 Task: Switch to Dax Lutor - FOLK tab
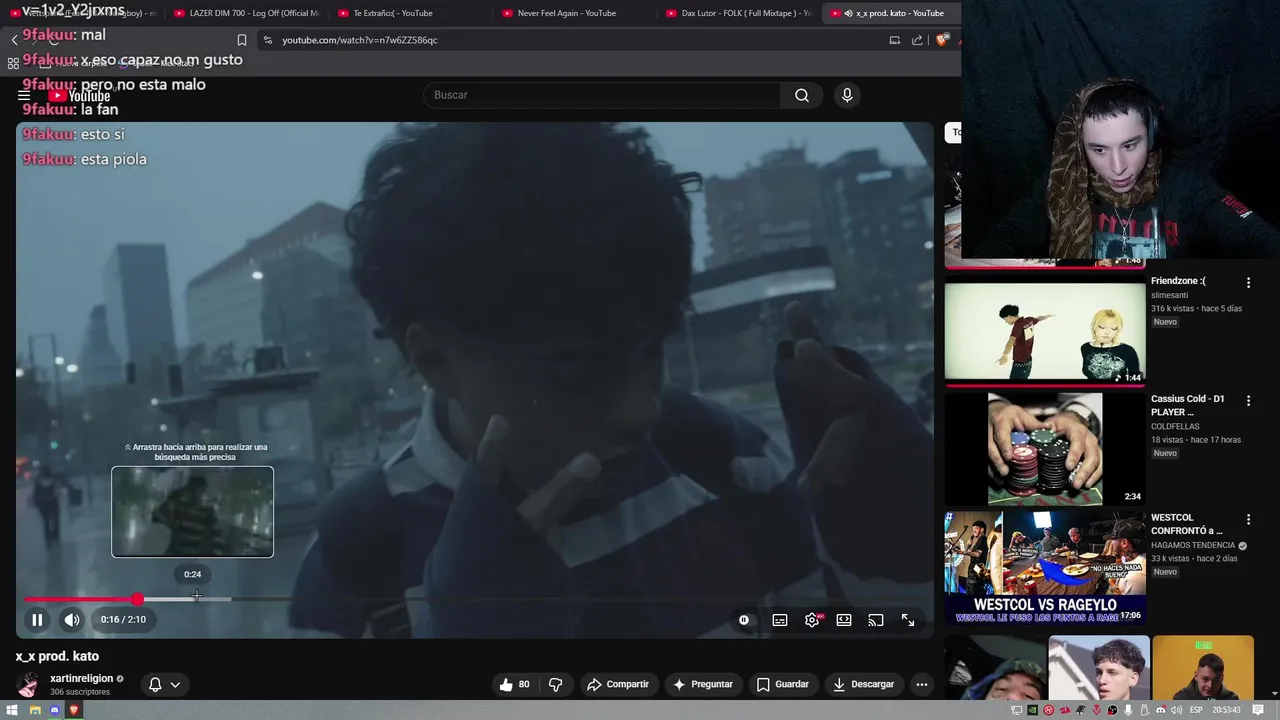pos(738,13)
